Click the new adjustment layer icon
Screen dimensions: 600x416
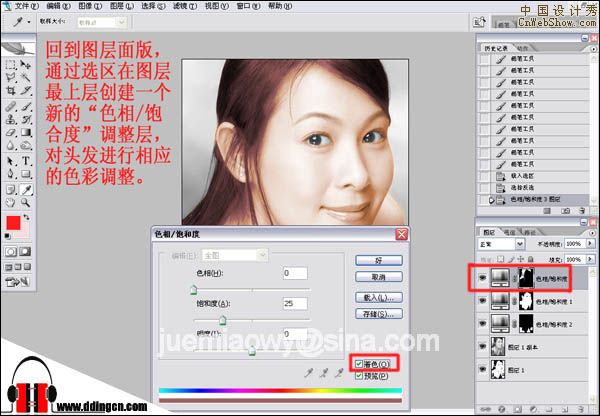pos(534,409)
